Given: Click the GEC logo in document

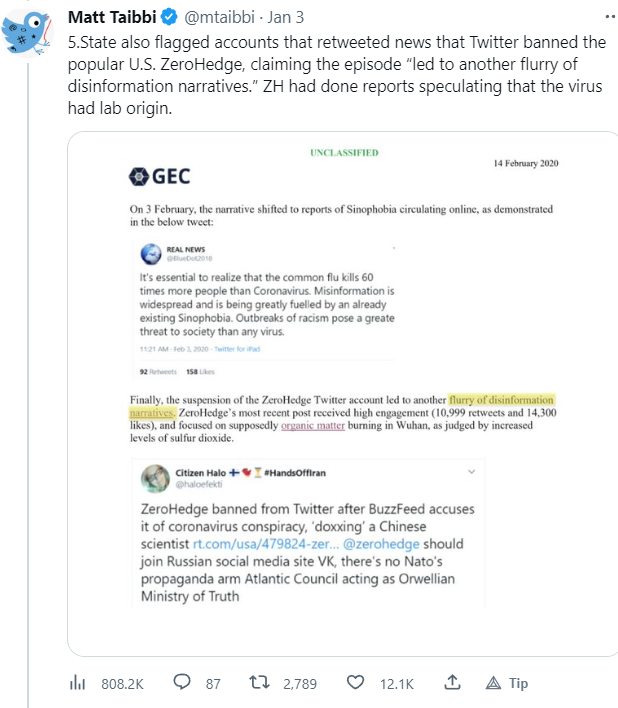Looking at the screenshot, I should click(159, 177).
